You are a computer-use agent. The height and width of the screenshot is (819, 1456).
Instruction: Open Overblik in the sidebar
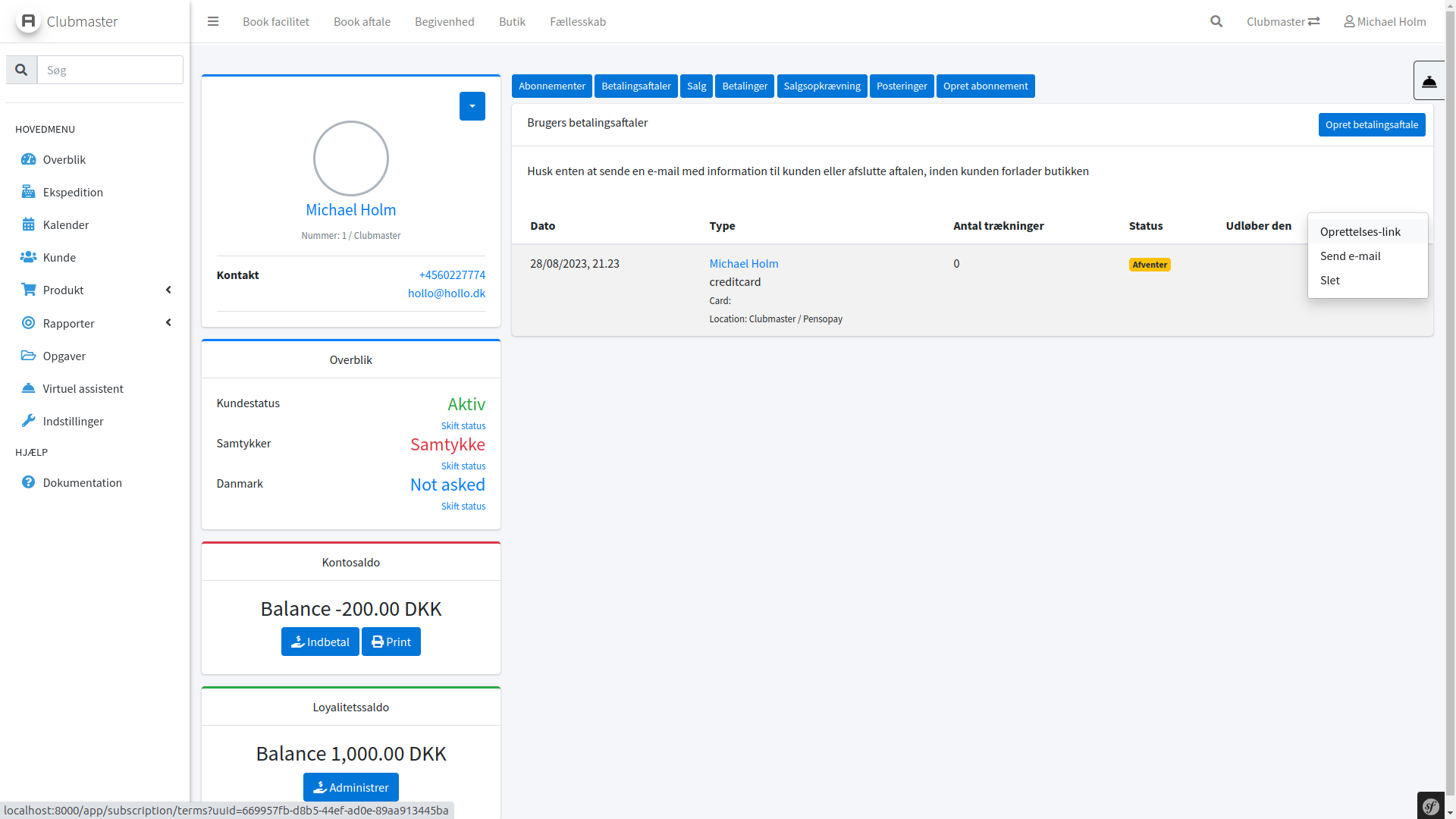click(x=64, y=159)
